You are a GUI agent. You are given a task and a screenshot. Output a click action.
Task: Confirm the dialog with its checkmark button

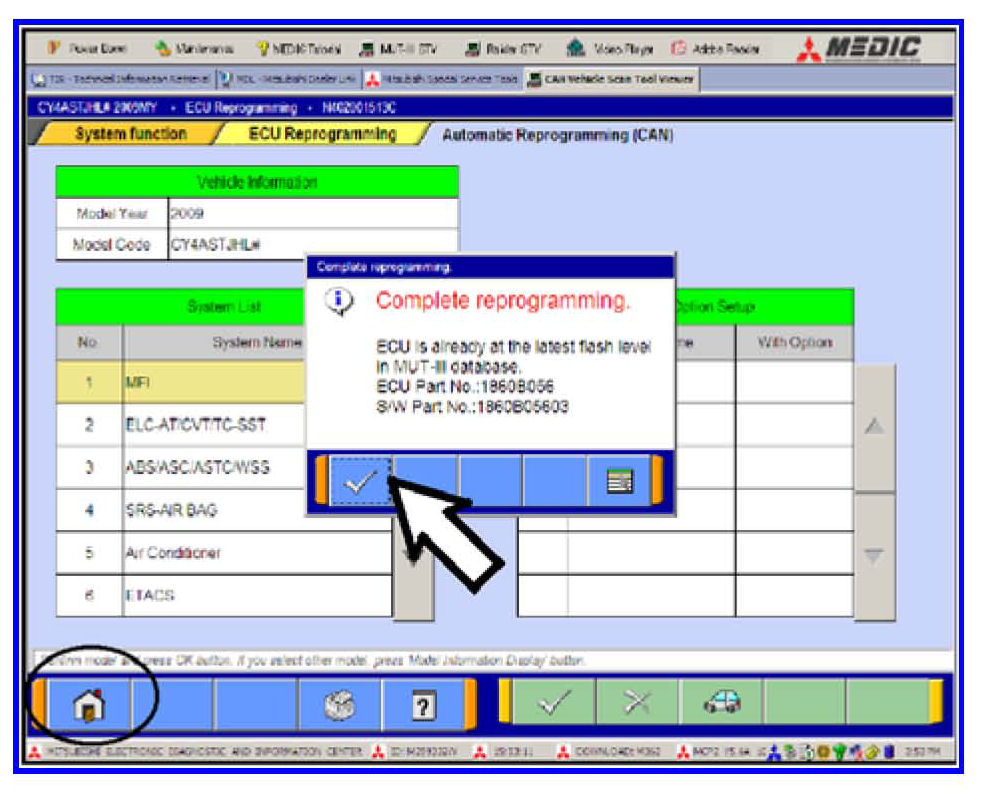click(x=359, y=481)
